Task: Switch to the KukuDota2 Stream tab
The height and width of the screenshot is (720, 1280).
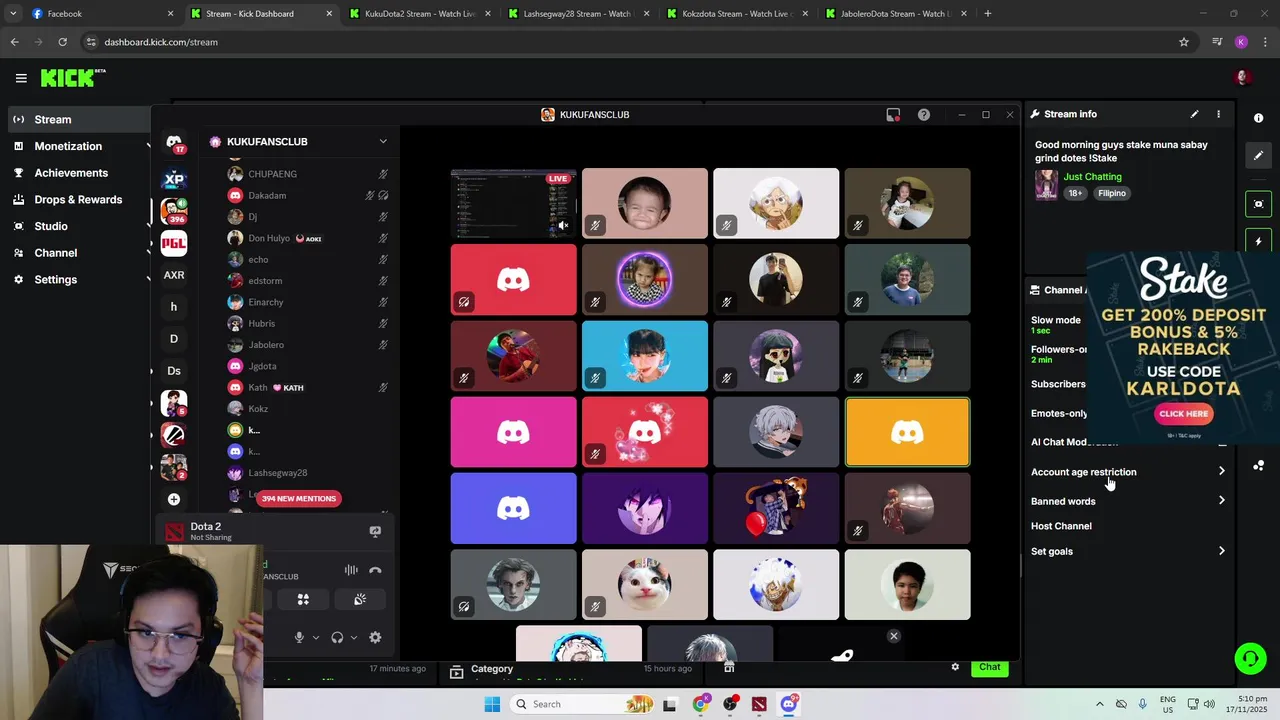Action: tap(420, 14)
